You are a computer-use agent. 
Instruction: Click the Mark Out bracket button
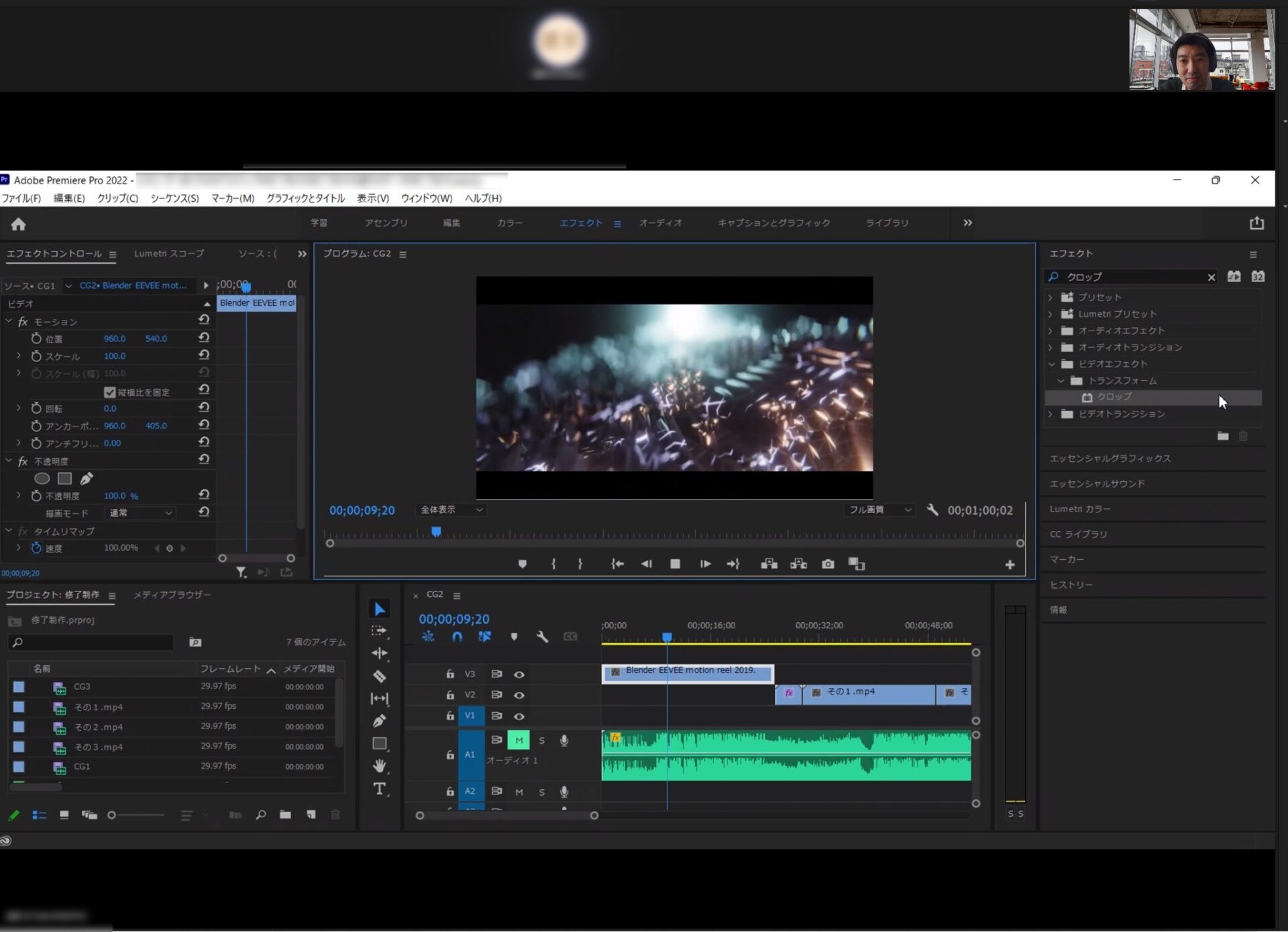pos(580,564)
